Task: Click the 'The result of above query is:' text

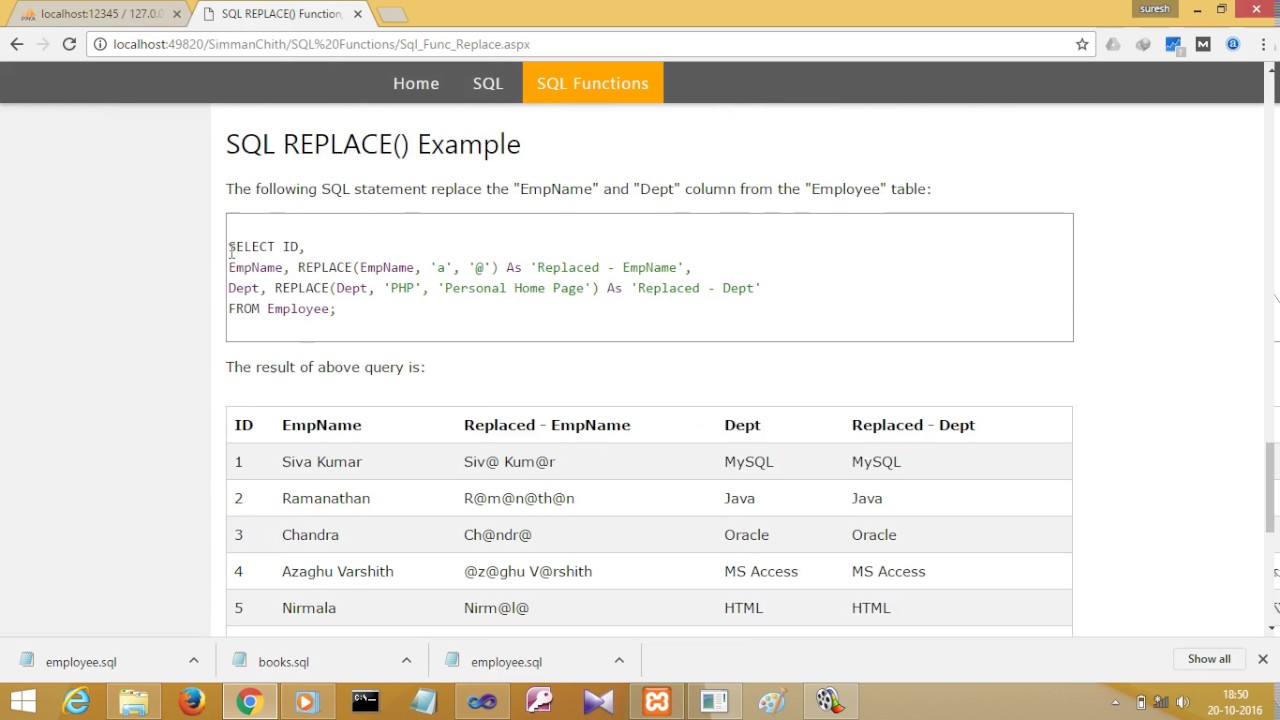Action: coord(325,367)
